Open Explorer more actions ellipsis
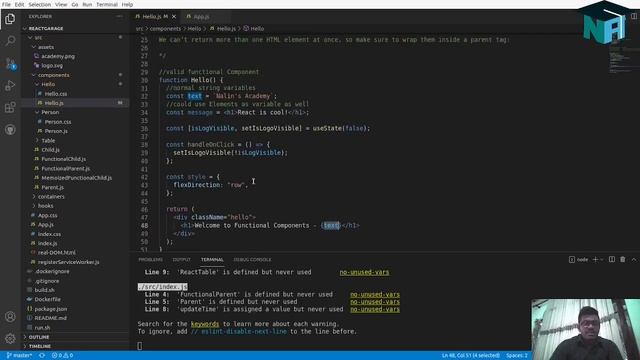The width and height of the screenshot is (640, 360). (119, 16)
